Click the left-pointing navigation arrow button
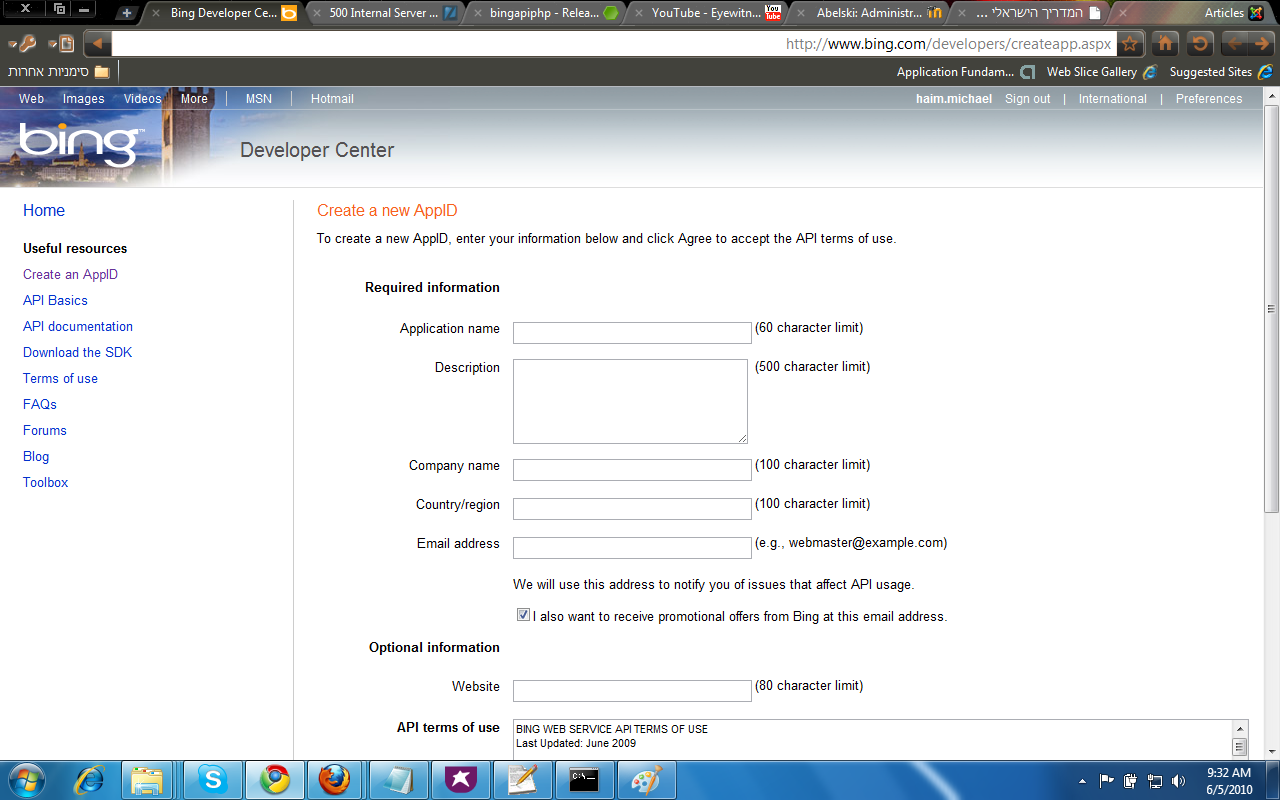 pyautogui.click(x=1236, y=44)
